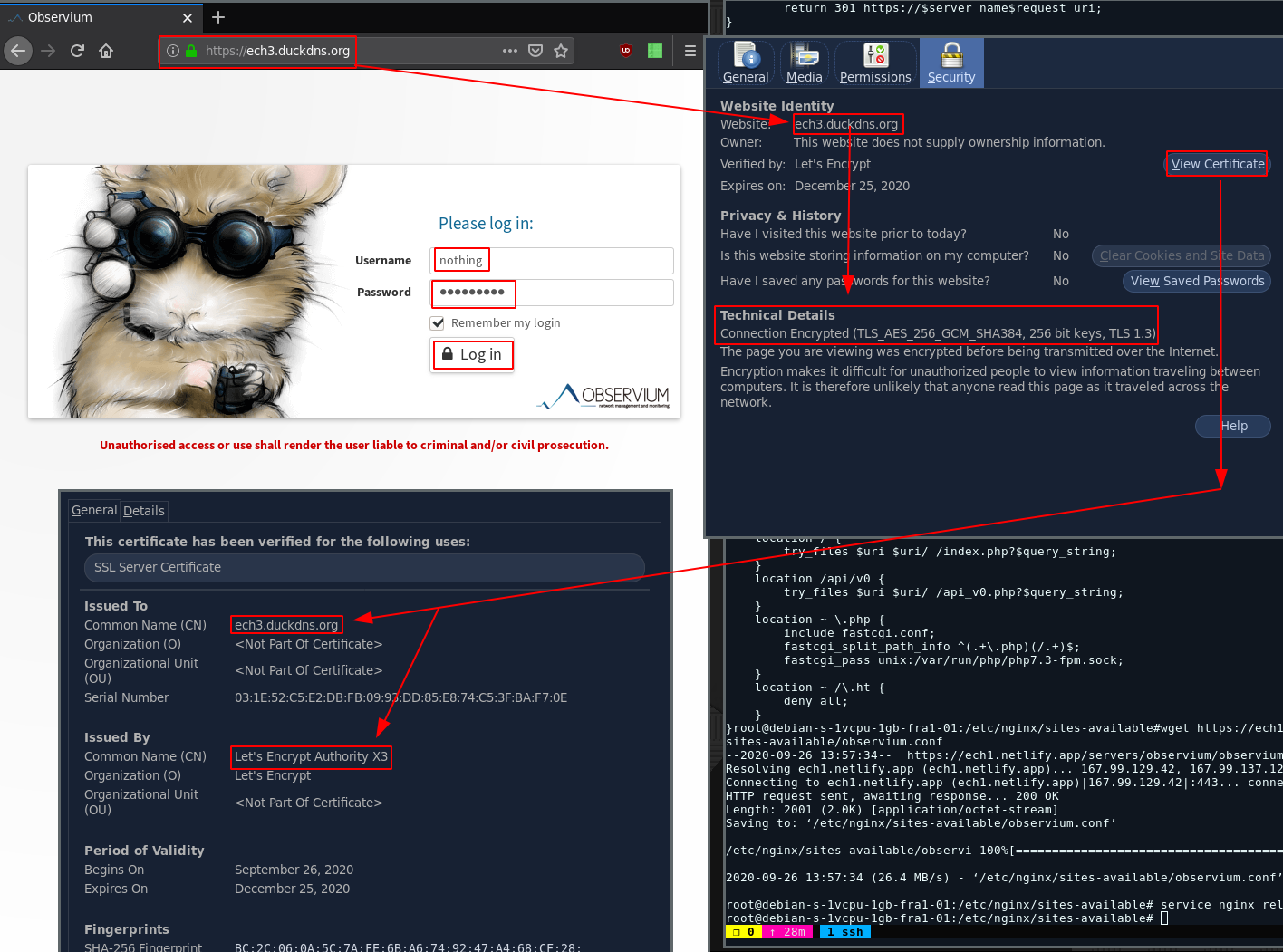Click terminal status bar ssh window label
The width and height of the screenshot is (1283, 952).
(845, 932)
